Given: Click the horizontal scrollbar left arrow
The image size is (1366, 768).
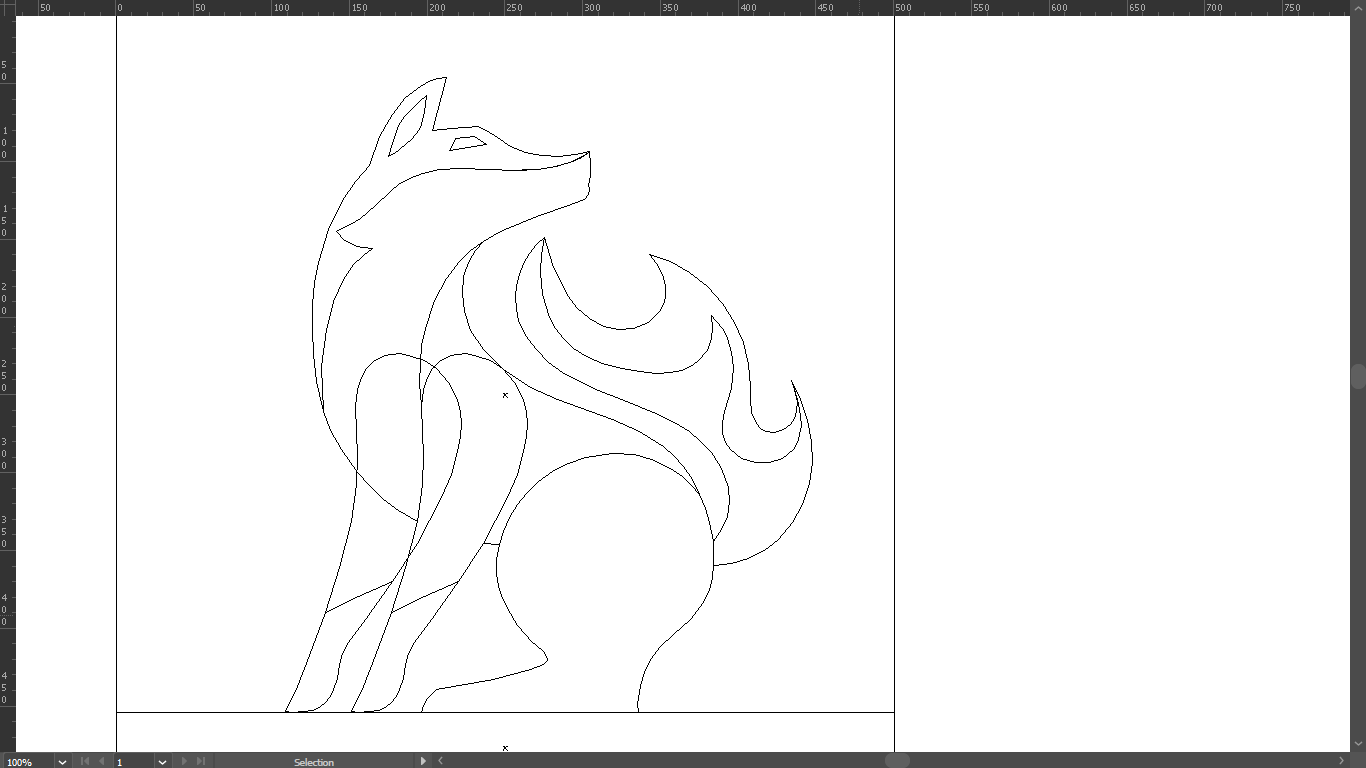Looking at the screenshot, I should click(x=440, y=761).
